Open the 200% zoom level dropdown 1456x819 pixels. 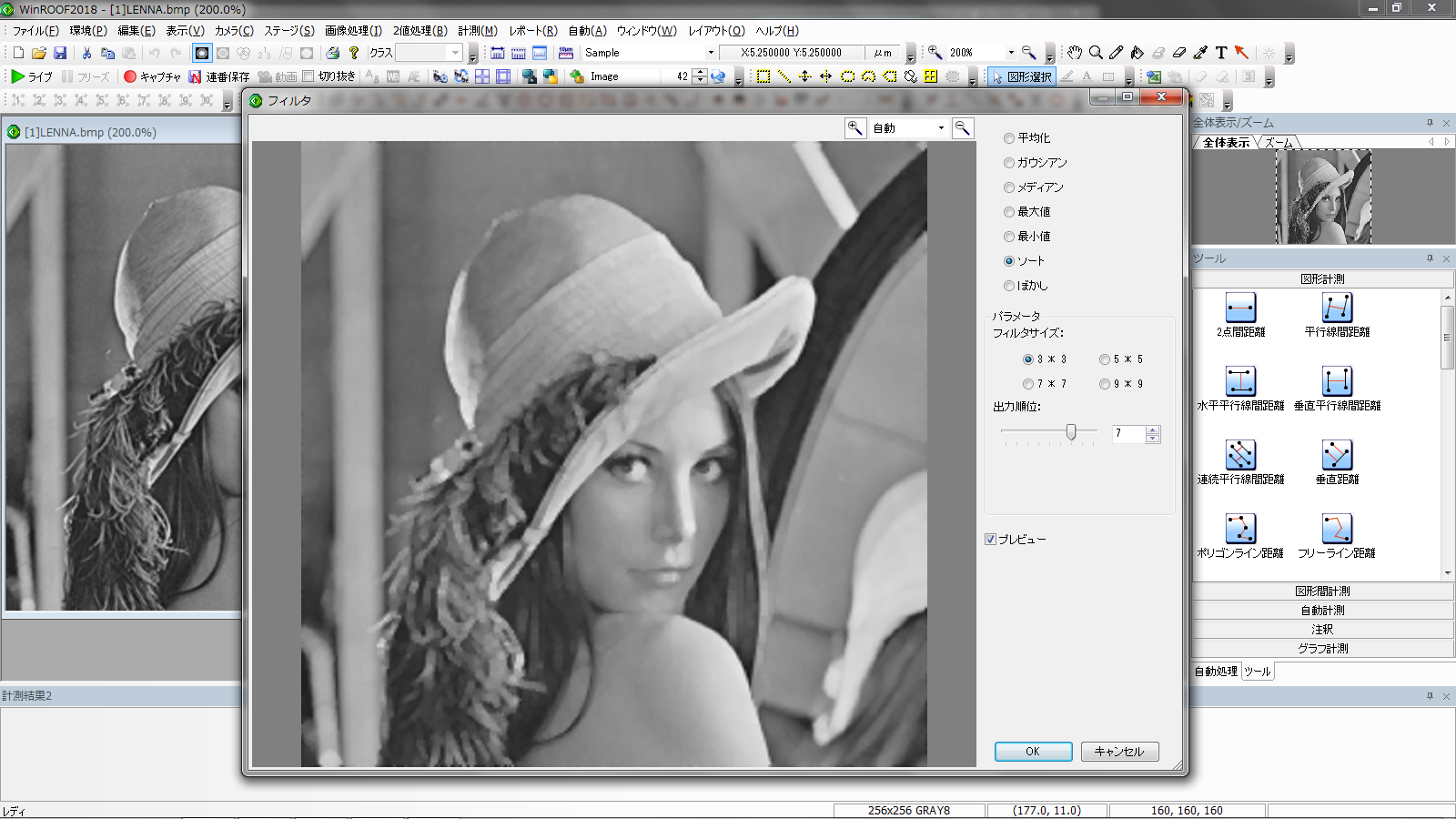[1010, 53]
